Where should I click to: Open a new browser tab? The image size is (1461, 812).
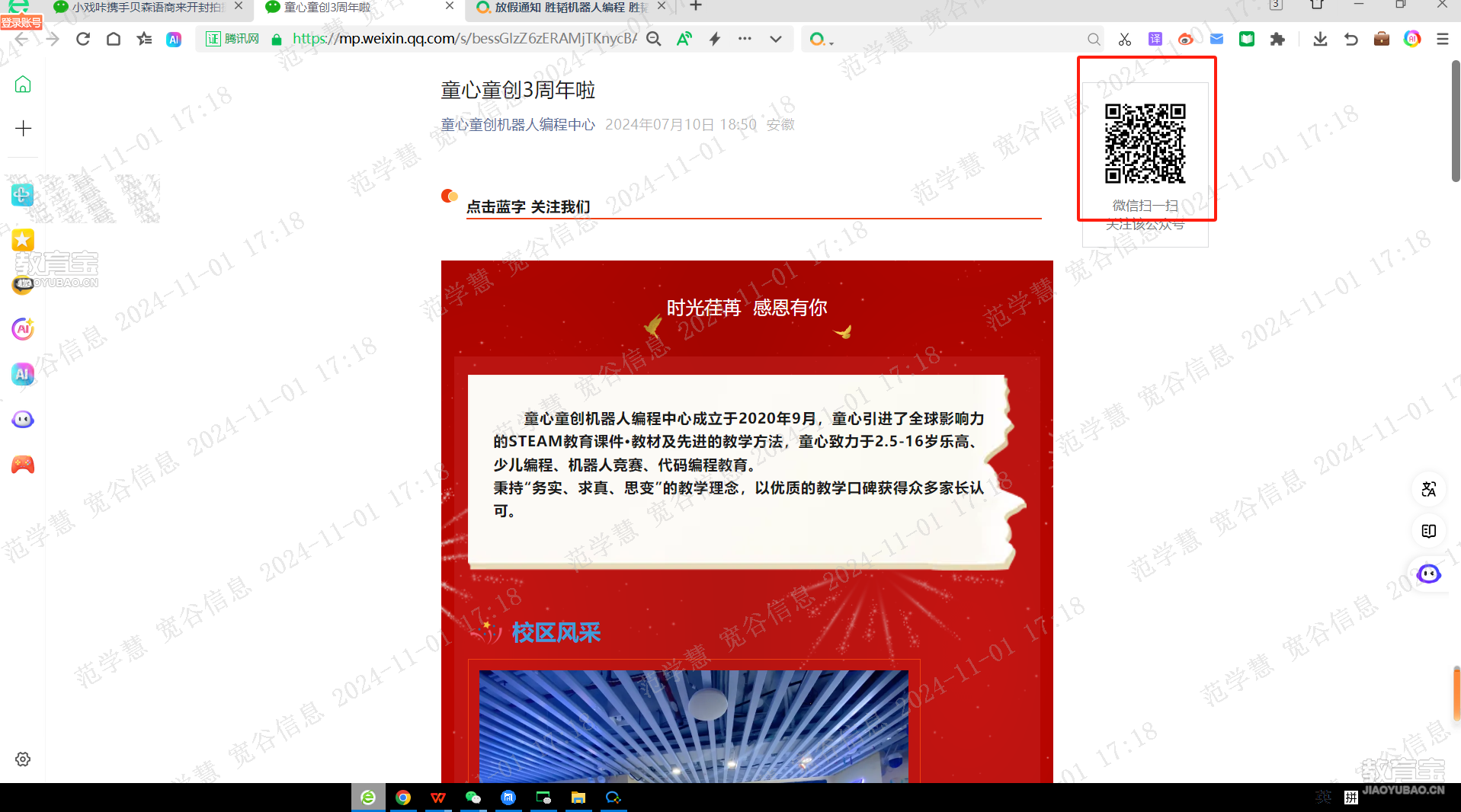click(x=696, y=6)
